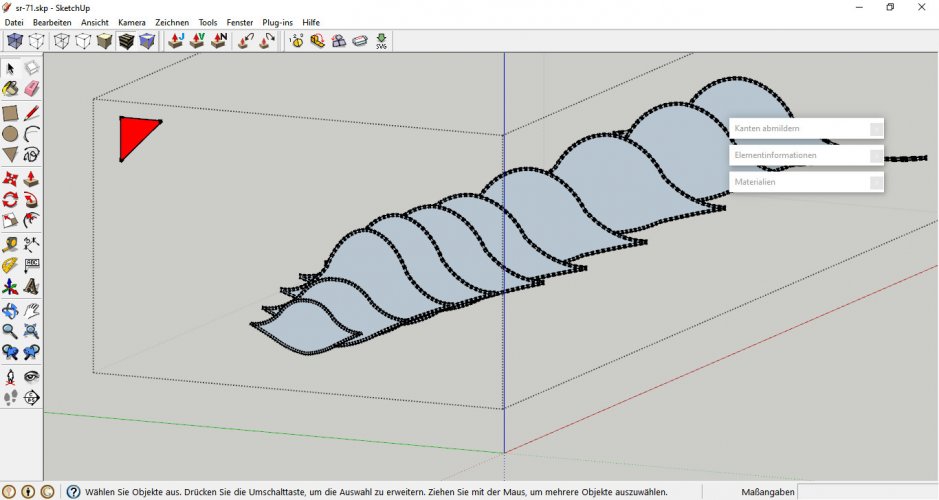939x500 pixels.
Task: Expand the Elementinformationen panel
Action: pyautogui.click(x=806, y=155)
